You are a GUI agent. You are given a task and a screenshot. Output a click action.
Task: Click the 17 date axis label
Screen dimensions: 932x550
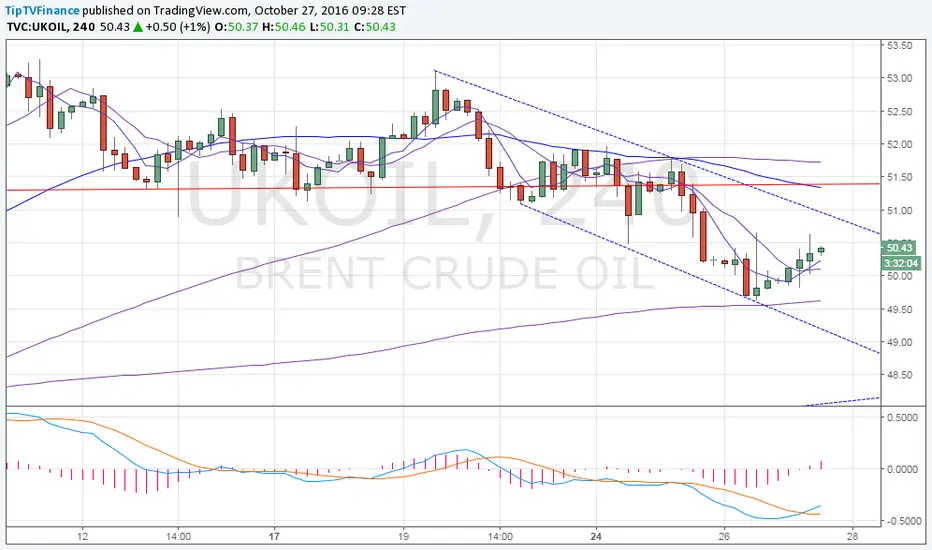pyautogui.click(x=273, y=536)
